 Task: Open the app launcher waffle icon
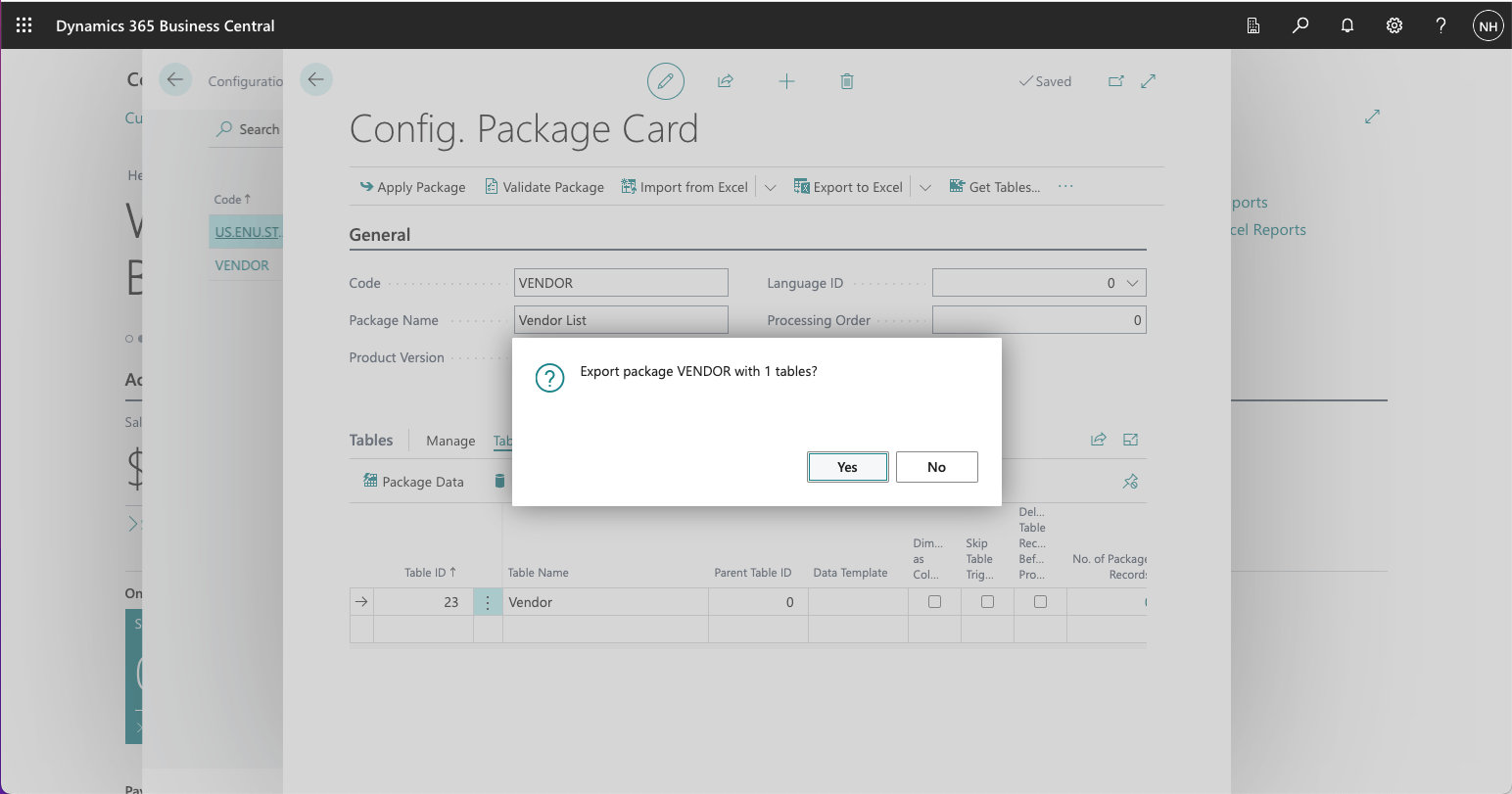point(24,25)
